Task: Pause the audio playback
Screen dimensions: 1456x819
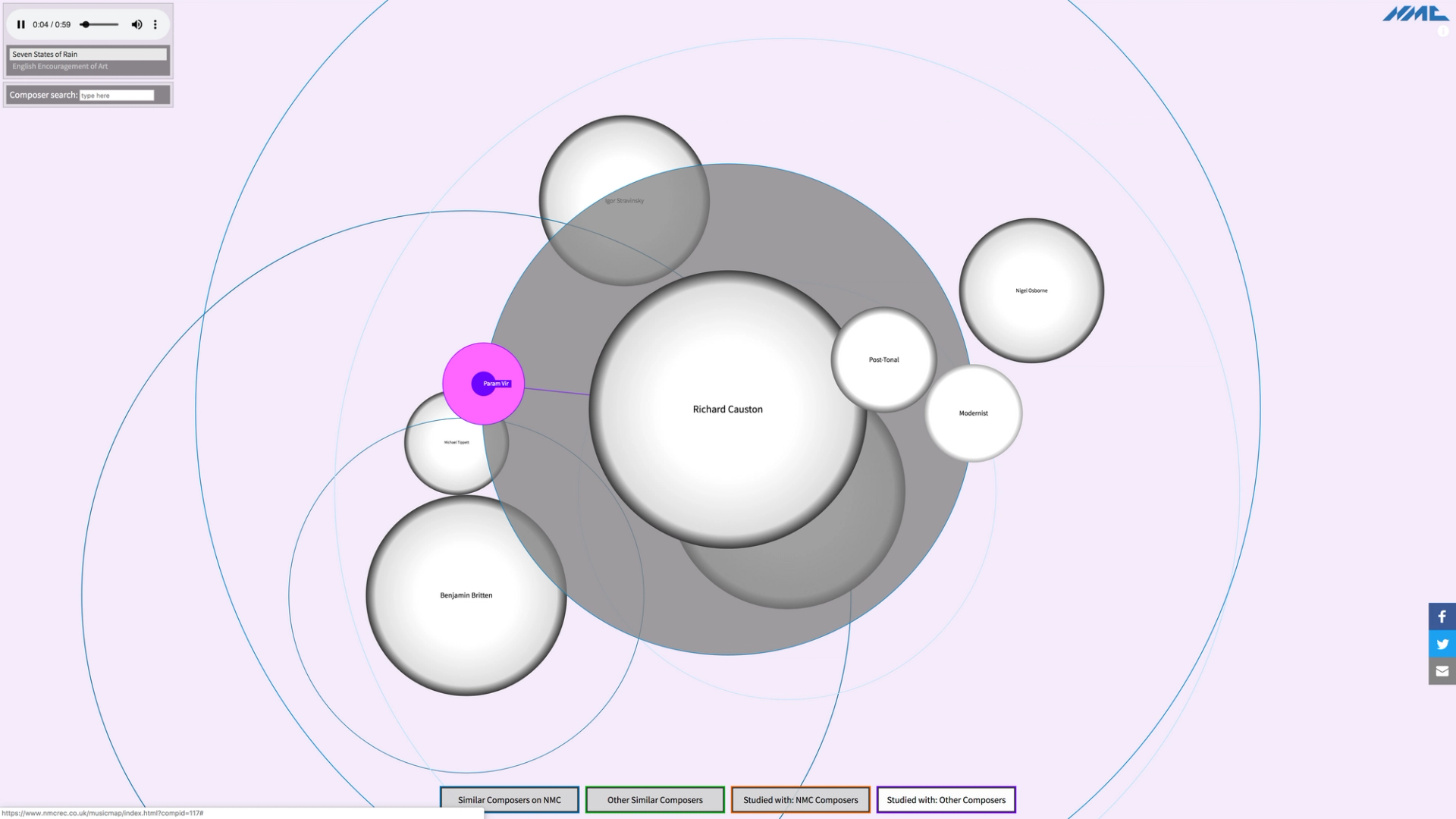Action: point(21,24)
